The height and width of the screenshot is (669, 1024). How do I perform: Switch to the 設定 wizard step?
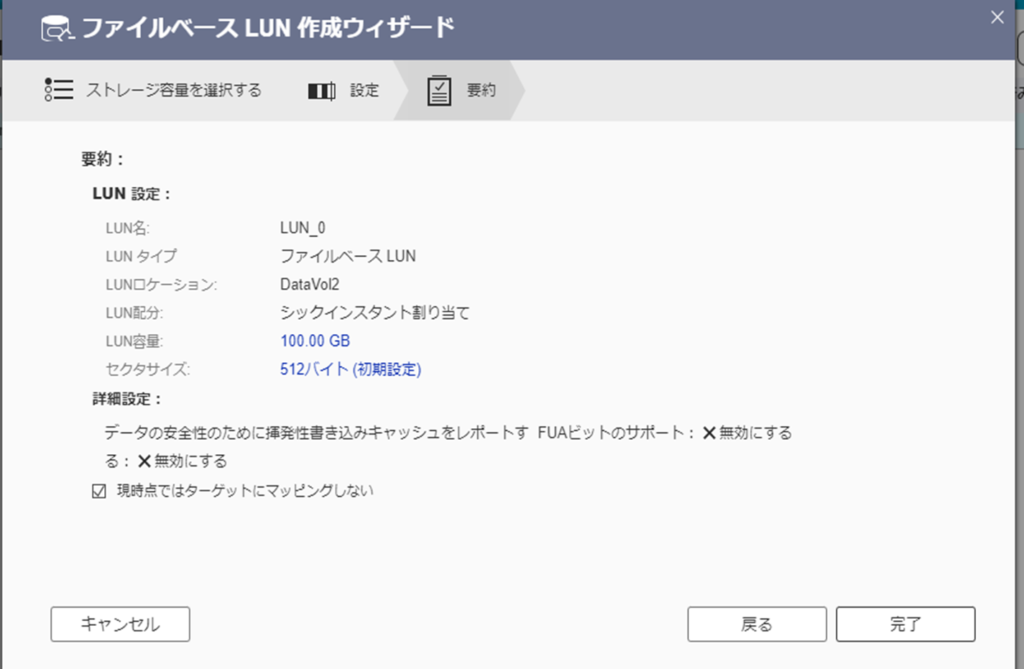[364, 91]
